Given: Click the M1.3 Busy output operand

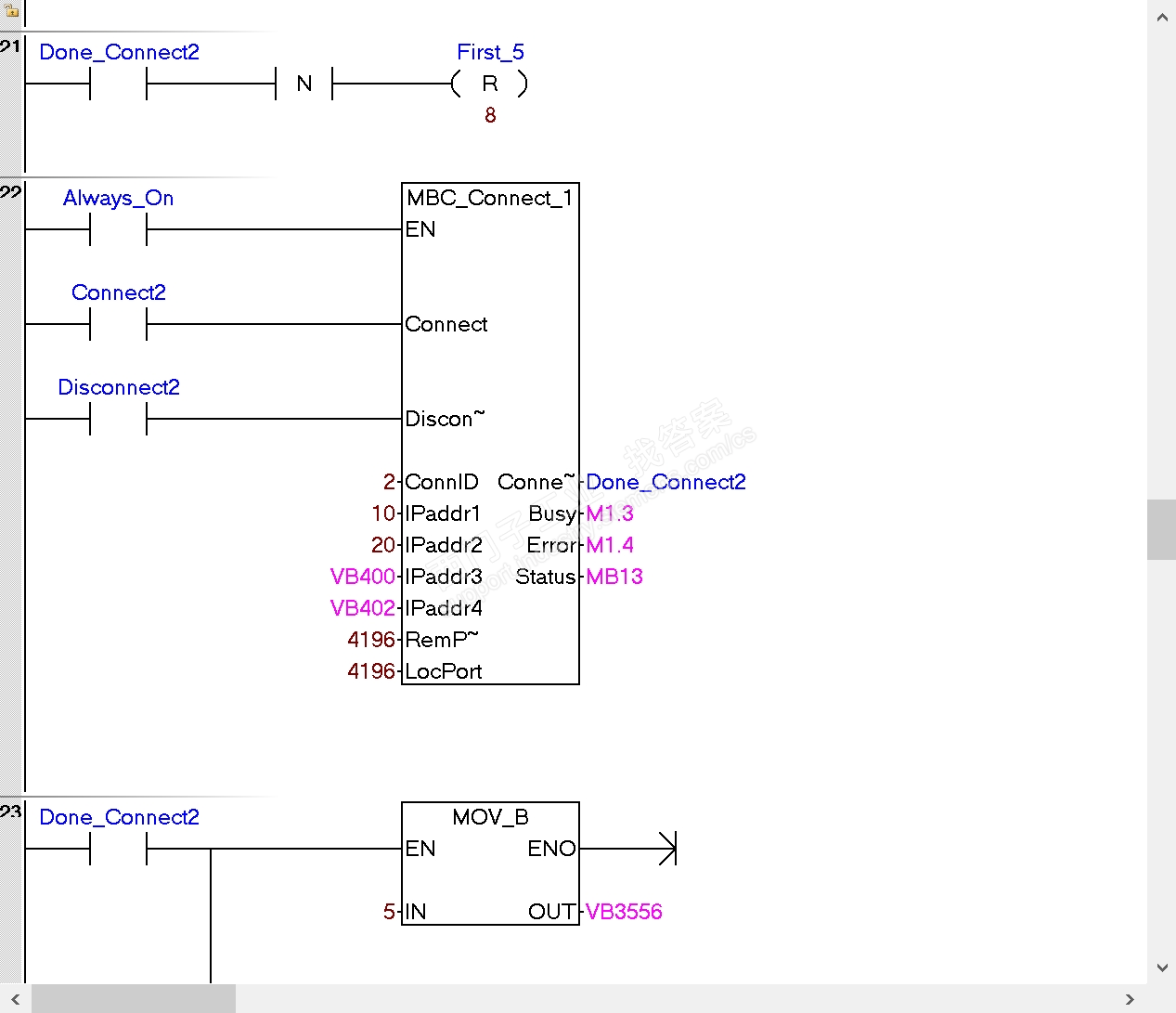Looking at the screenshot, I should (x=610, y=513).
